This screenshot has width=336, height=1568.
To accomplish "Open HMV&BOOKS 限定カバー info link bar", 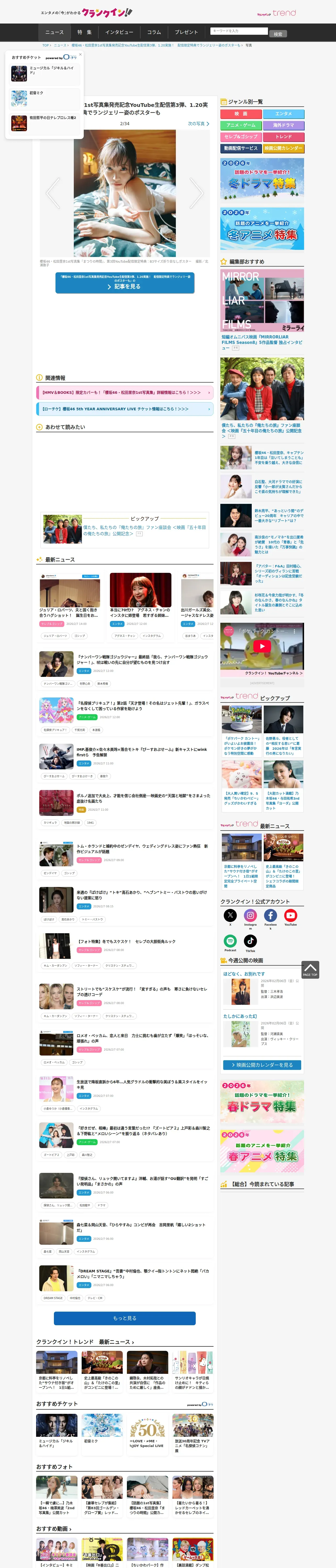I will click(124, 393).
